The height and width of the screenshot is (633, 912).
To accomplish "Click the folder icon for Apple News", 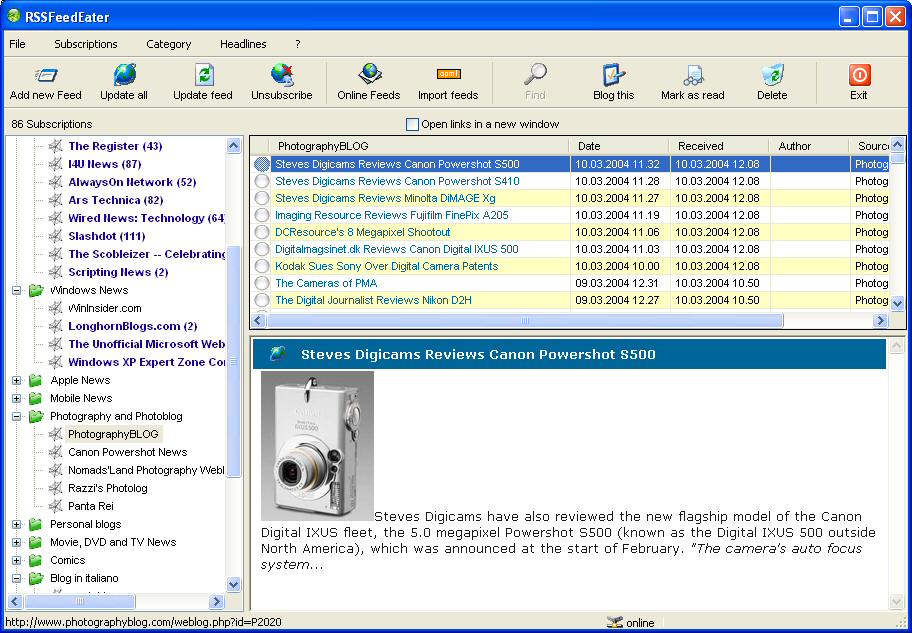I will pyautogui.click(x=36, y=380).
